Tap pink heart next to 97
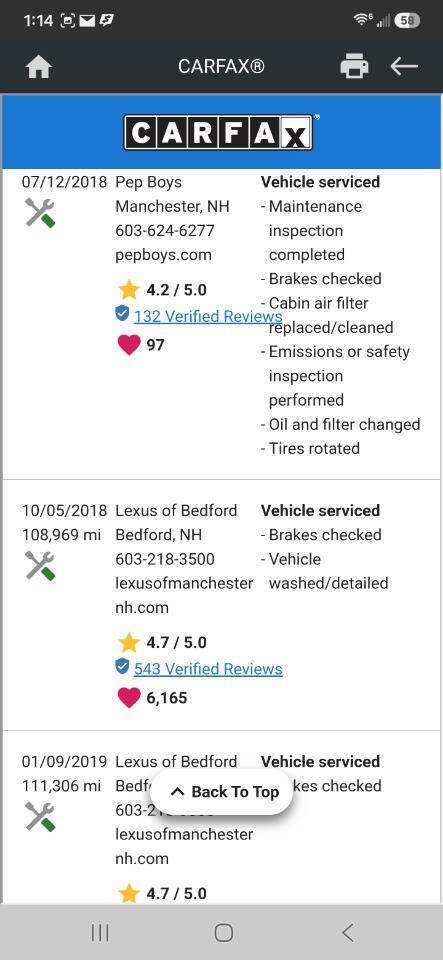Screen dimensions: 443x960 coord(128,345)
